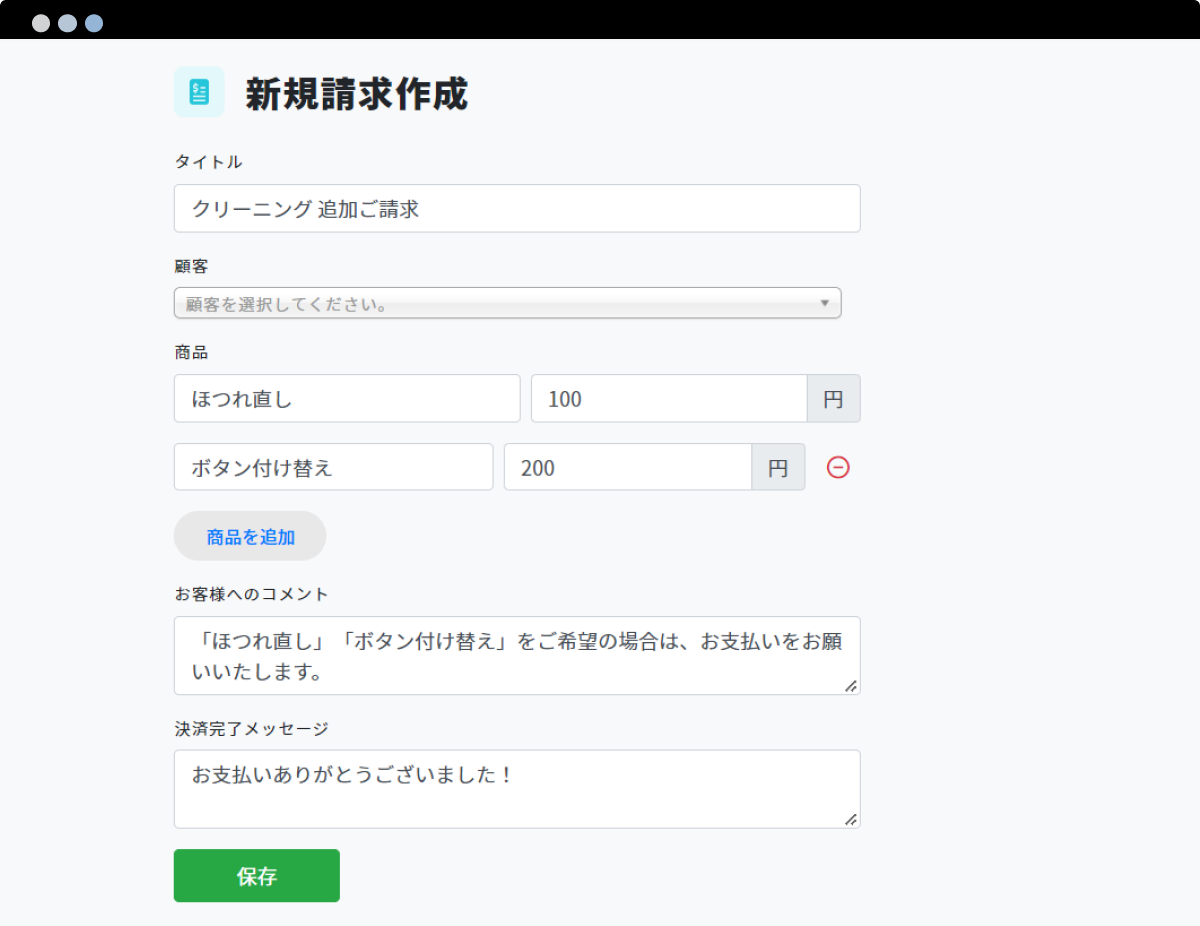Viewport: 1200px width, 926px height.
Task: Click into the 決済完了メッセージ textarea
Action: [517, 789]
